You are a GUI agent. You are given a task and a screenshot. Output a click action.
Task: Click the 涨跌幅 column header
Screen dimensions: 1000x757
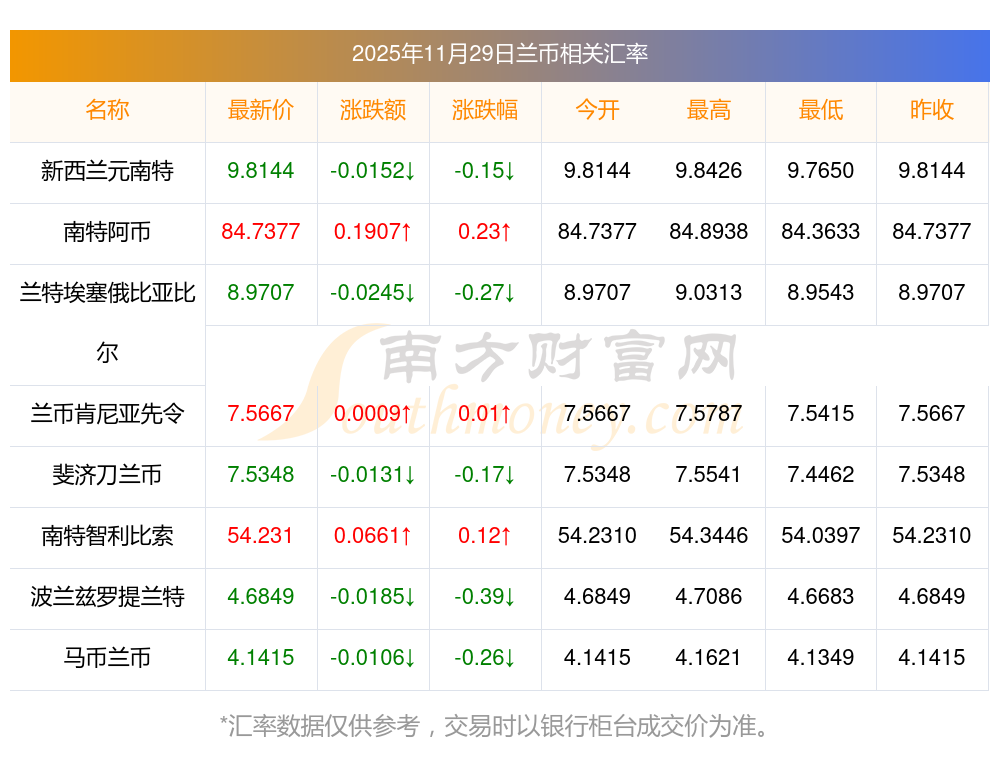pyautogui.click(x=485, y=110)
